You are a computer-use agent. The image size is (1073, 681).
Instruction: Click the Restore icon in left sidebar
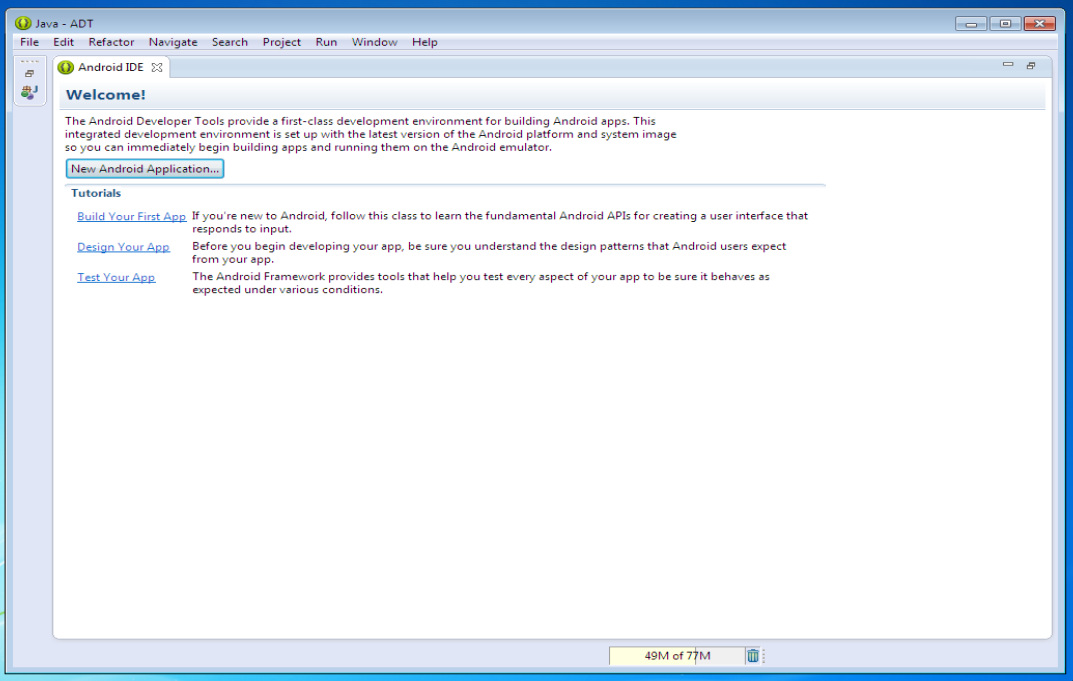29,73
